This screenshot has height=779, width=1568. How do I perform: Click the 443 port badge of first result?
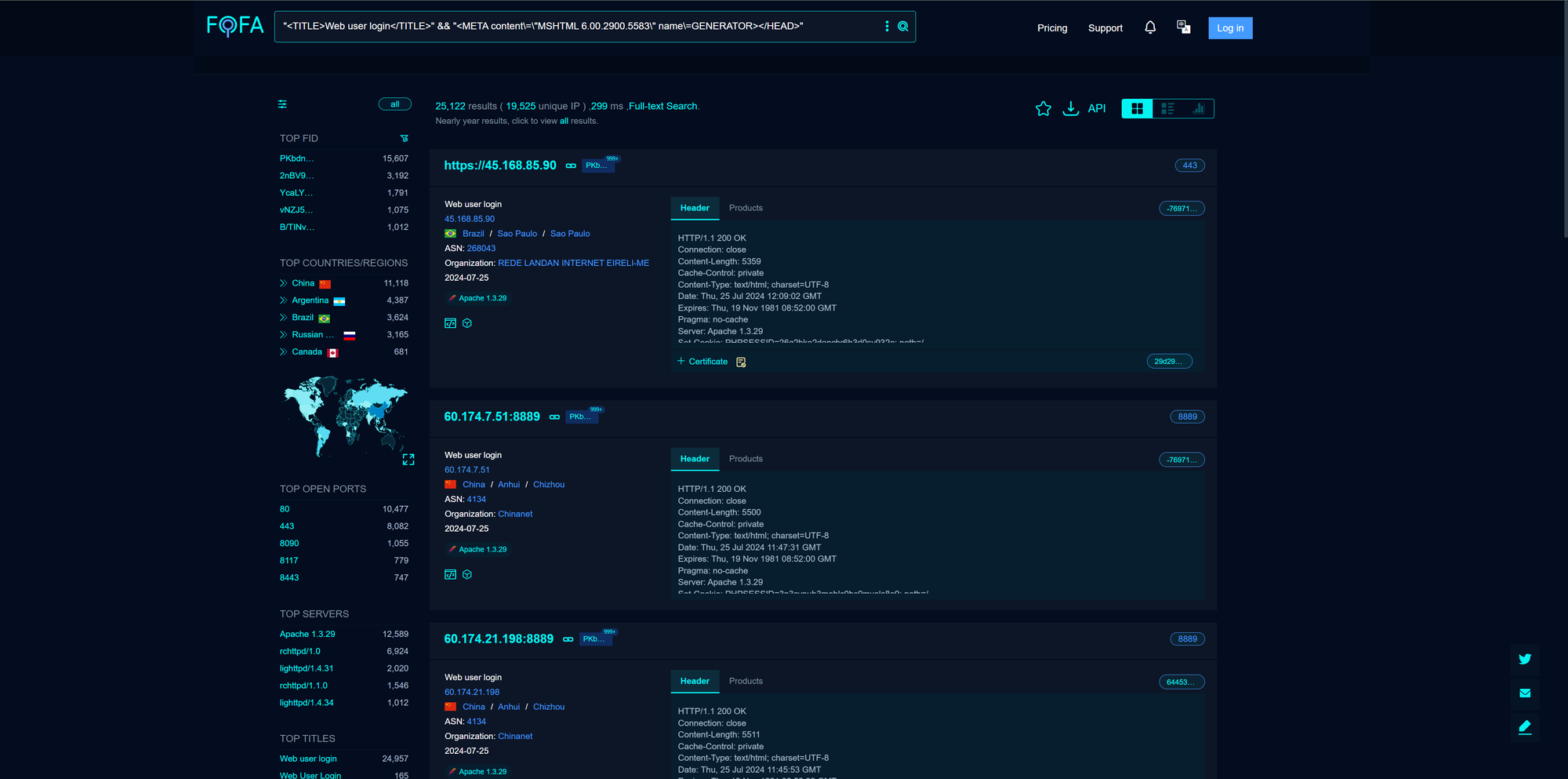[x=1189, y=166]
